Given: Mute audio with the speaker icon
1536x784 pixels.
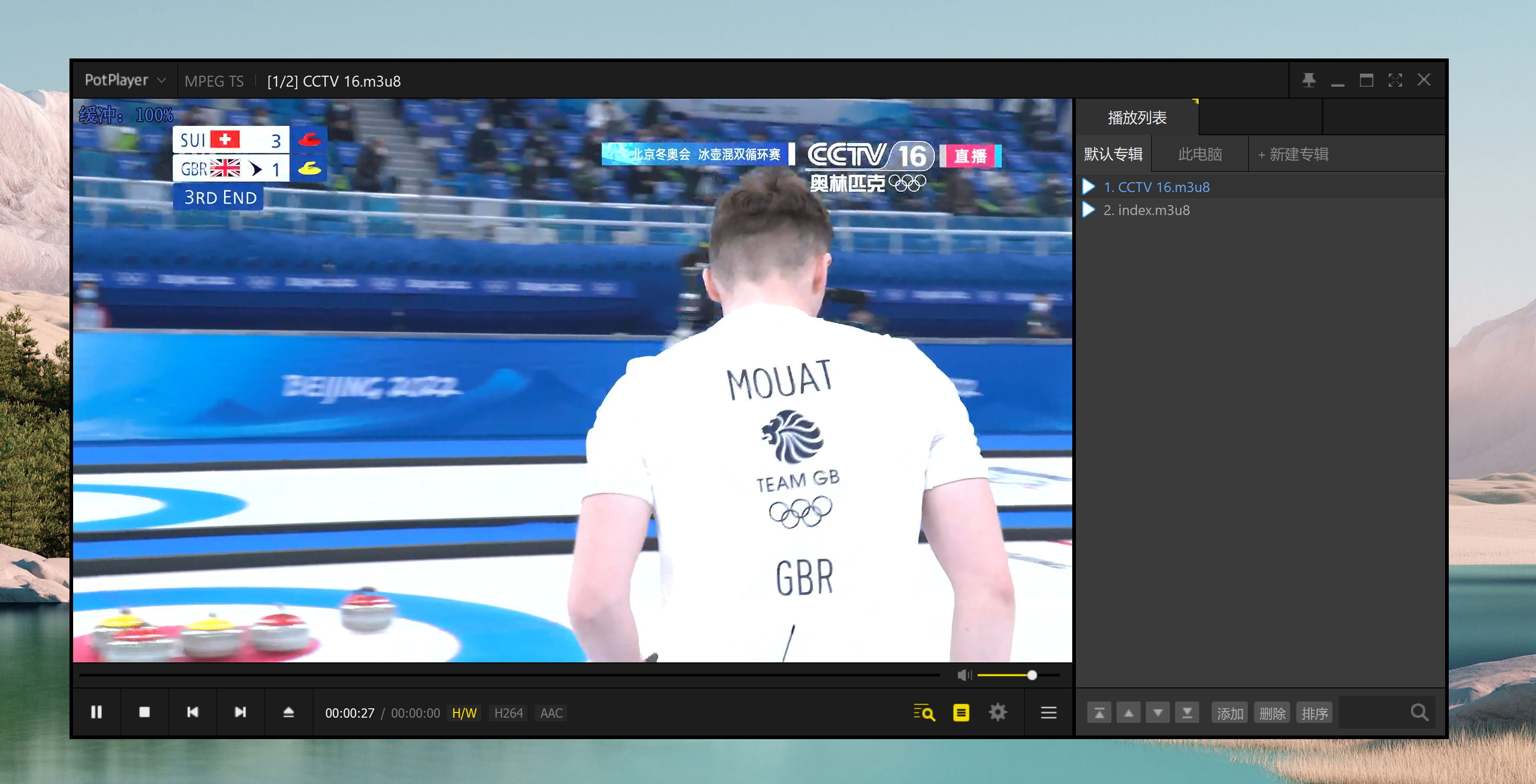Looking at the screenshot, I should click(963, 675).
